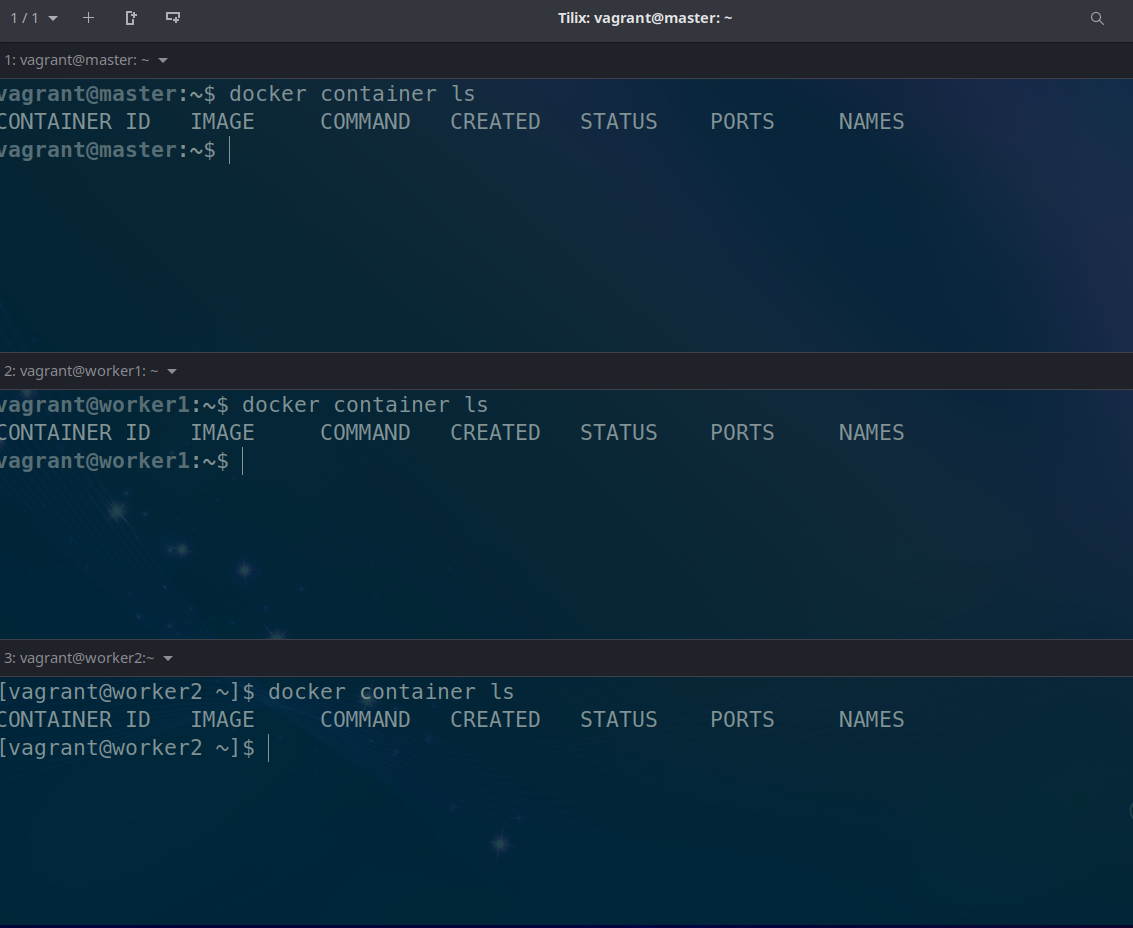This screenshot has height=928, width=1133.
Task: Click the '2: vagrant@worker1: ~' title label
Action: pyautogui.click(x=81, y=372)
